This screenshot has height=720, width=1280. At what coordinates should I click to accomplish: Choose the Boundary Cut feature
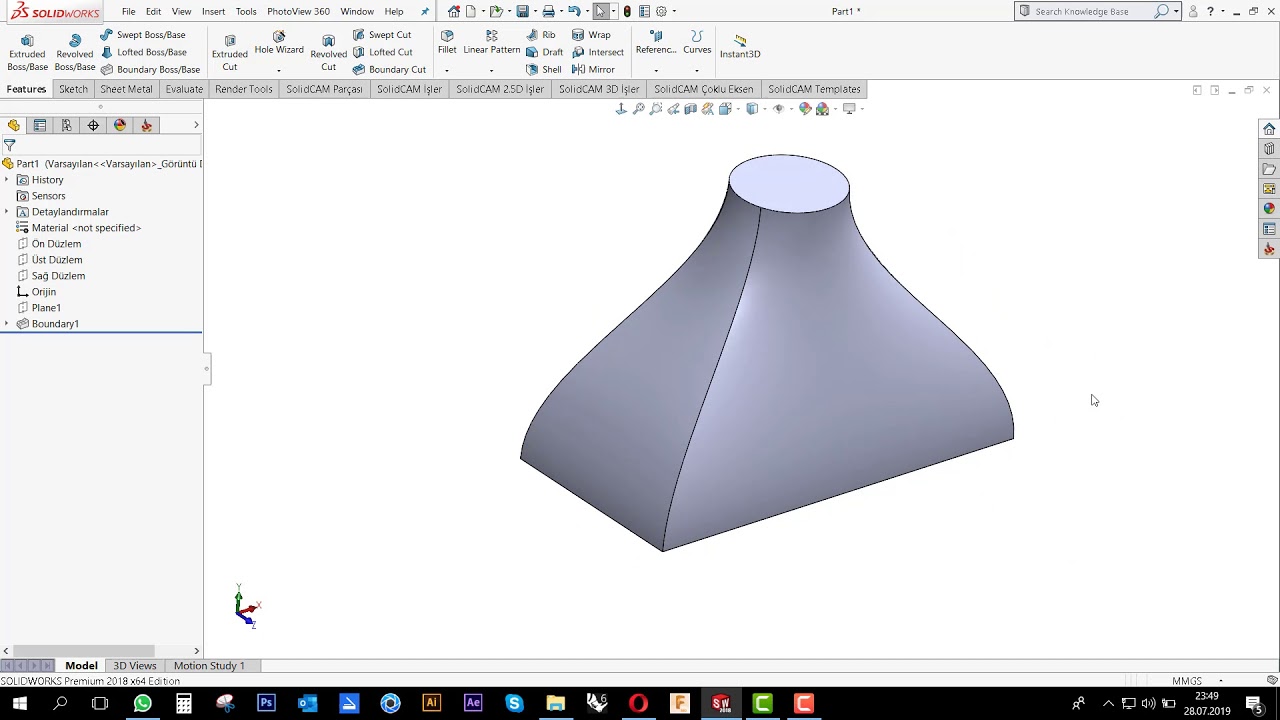click(389, 69)
